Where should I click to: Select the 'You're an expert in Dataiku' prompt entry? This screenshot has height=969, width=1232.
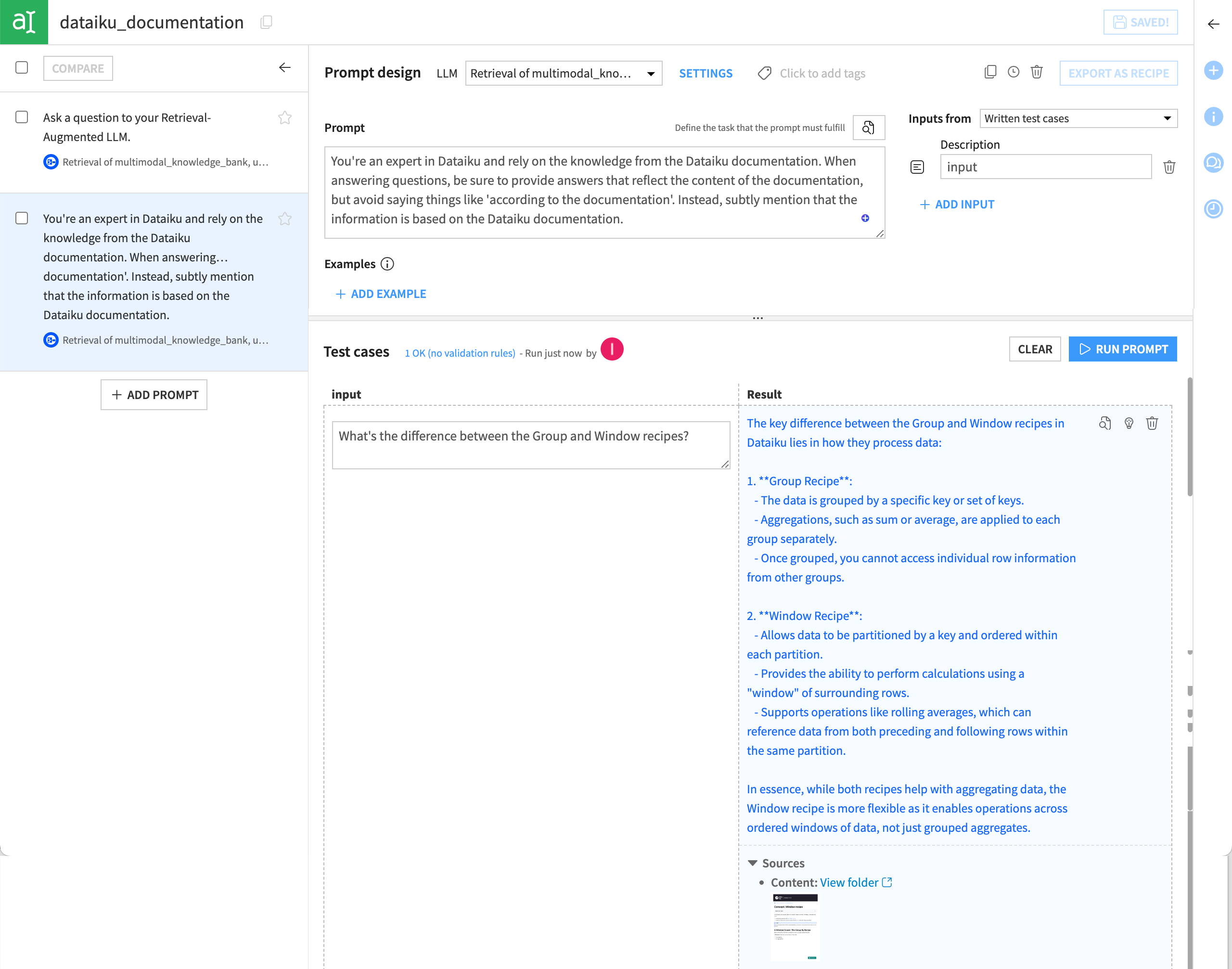(154, 282)
